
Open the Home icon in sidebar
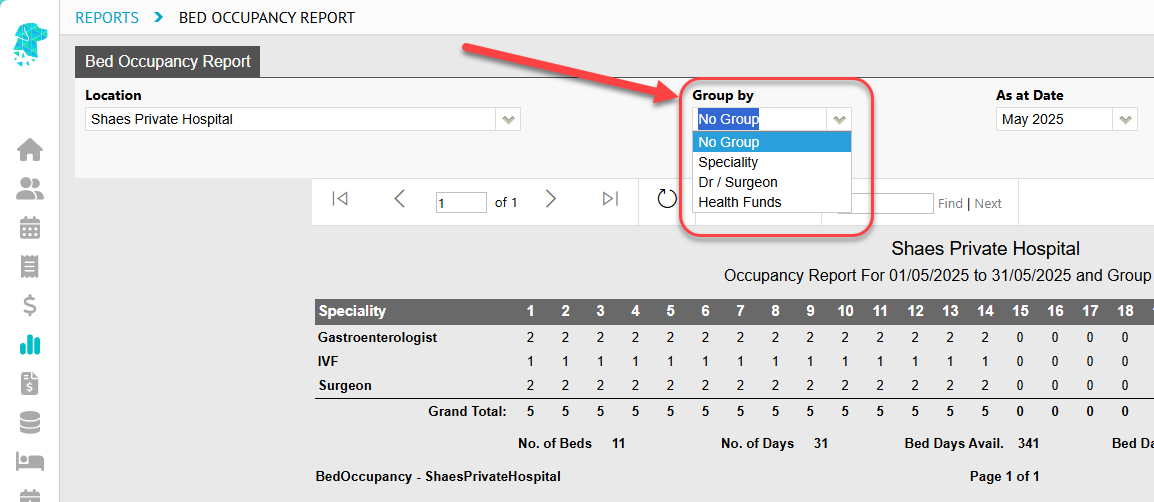[x=30, y=149]
